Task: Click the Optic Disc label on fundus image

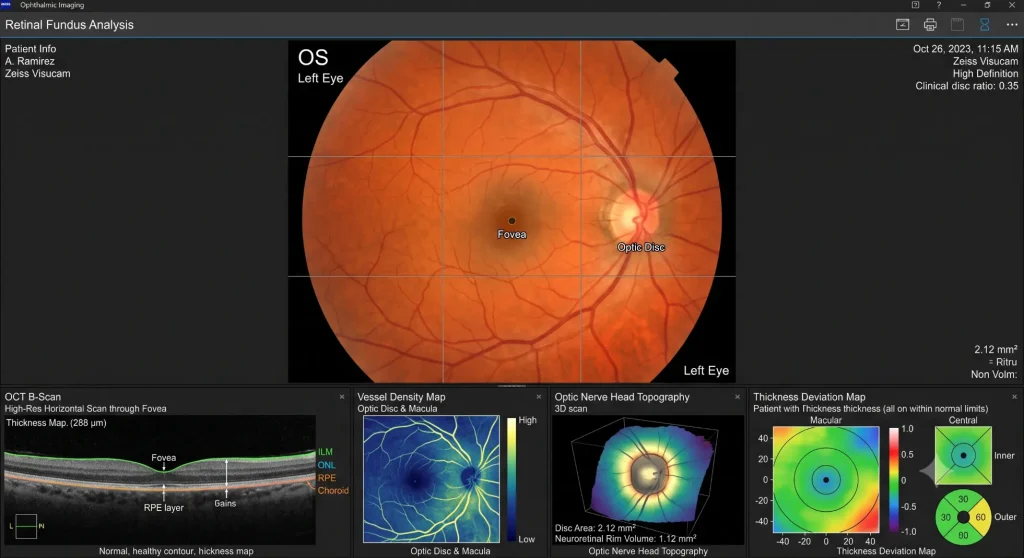Action: pyautogui.click(x=641, y=247)
